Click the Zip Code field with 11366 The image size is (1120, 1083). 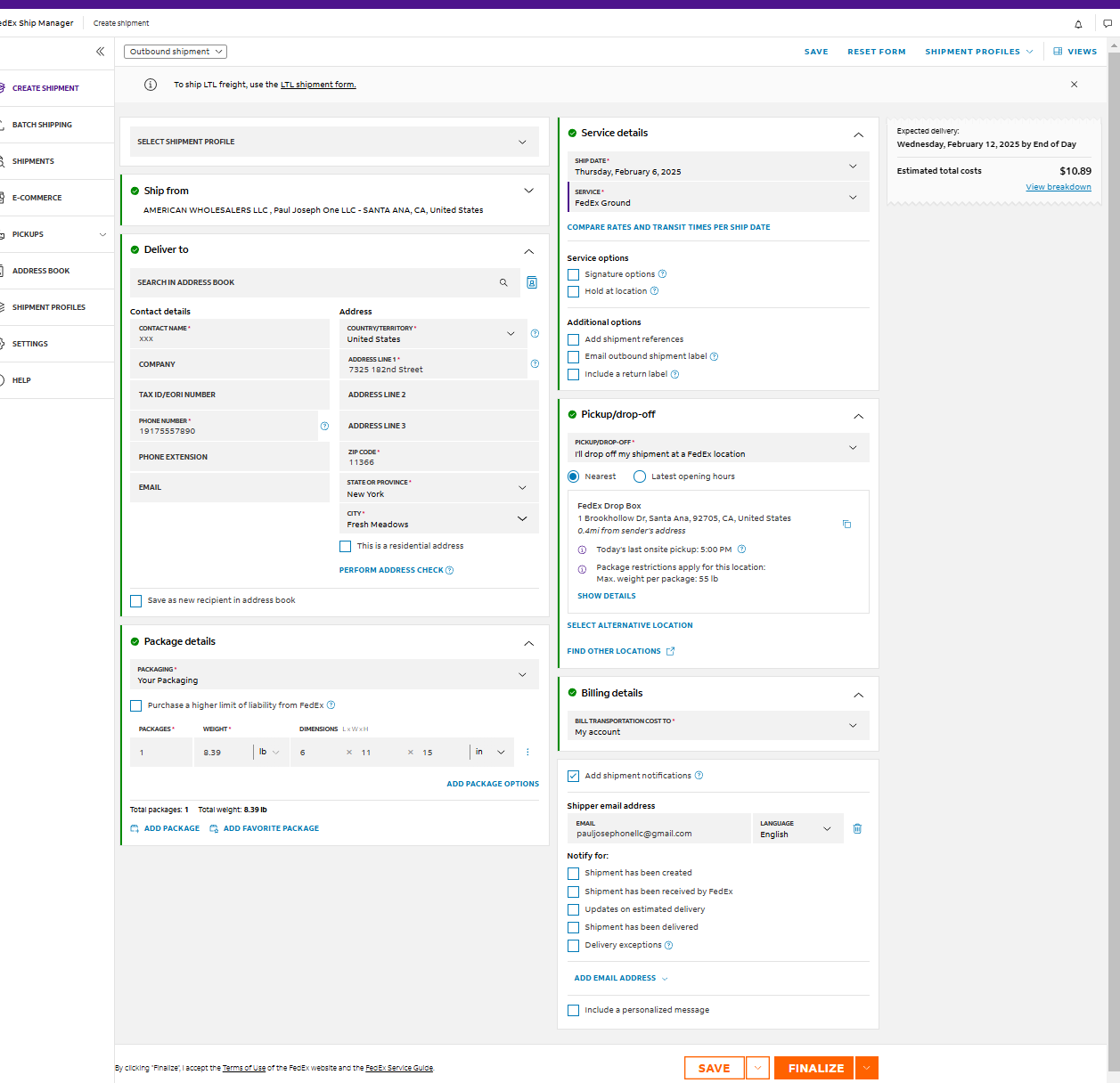pos(439,457)
